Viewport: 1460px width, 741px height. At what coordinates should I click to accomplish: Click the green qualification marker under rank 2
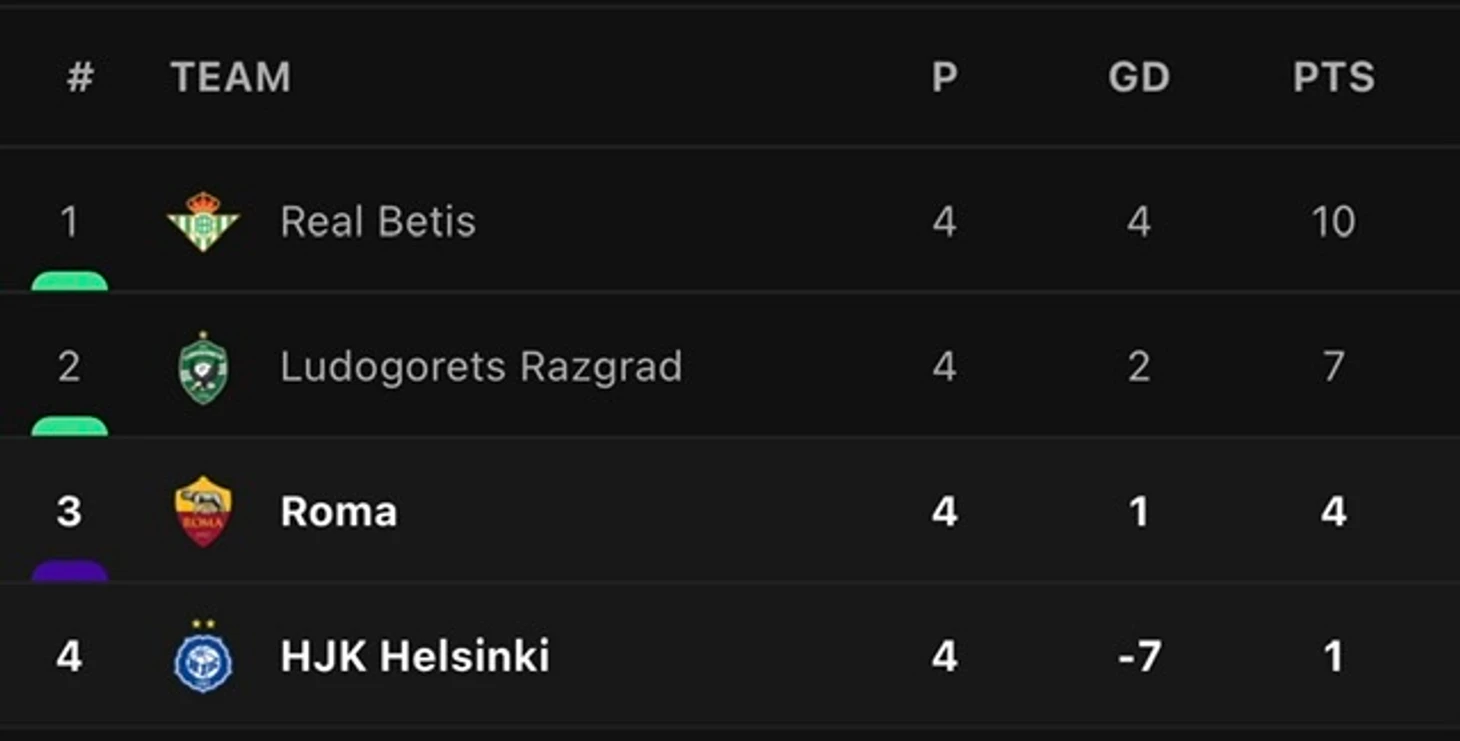point(69,426)
